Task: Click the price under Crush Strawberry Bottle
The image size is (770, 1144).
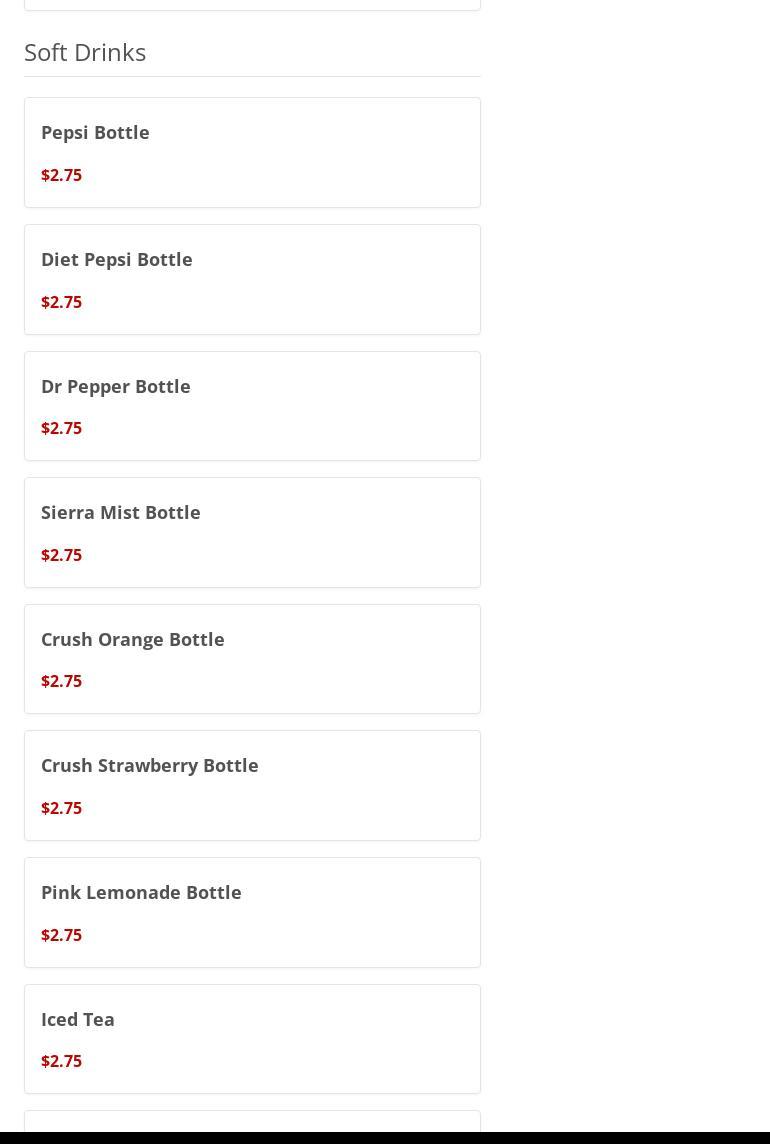Action: point(61,808)
